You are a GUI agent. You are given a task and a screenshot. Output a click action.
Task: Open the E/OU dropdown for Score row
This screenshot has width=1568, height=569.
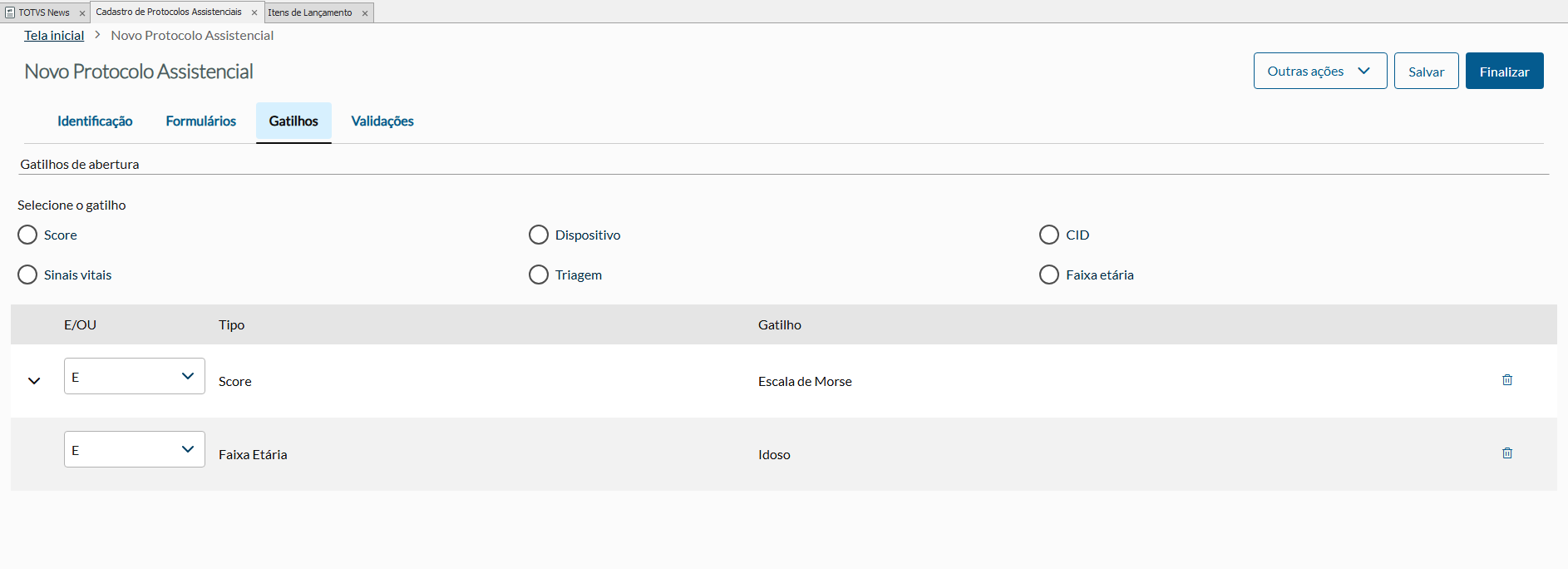pyautogui.click(x=134, y=376)
